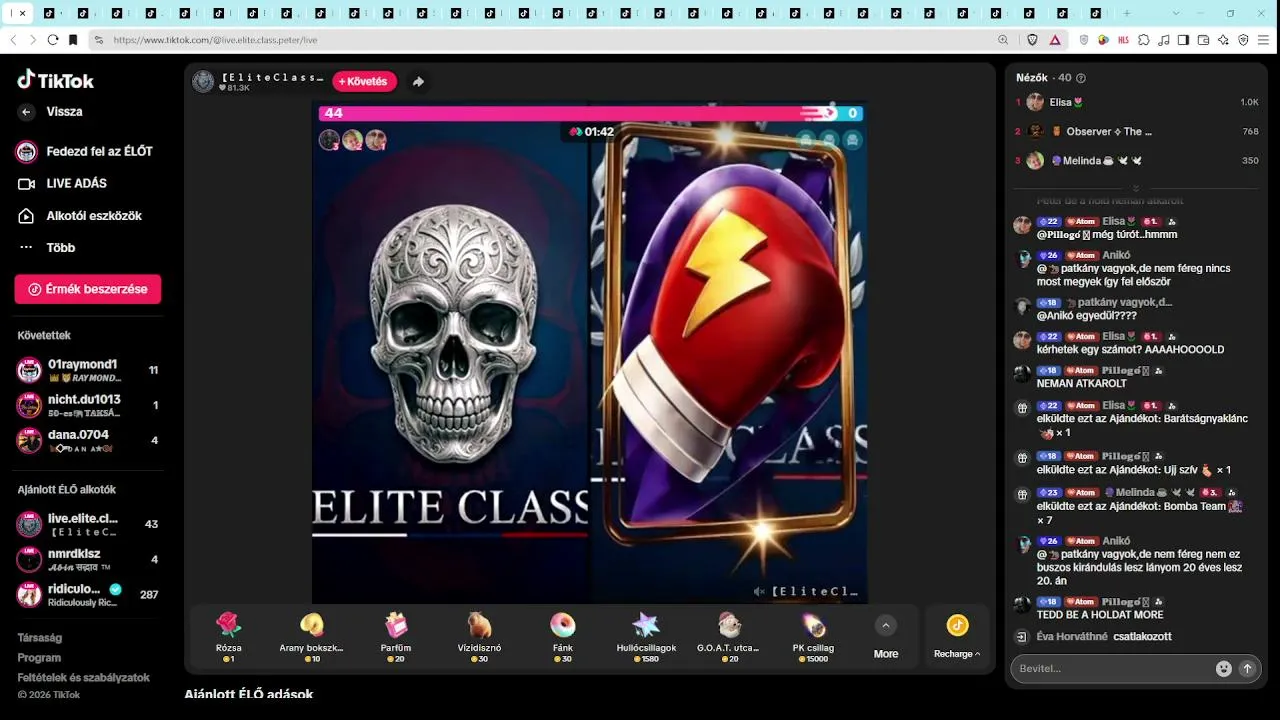Screen dimensions: 1280x720
Task: Click Érmék beszerzése button
Action: (88, 289)
